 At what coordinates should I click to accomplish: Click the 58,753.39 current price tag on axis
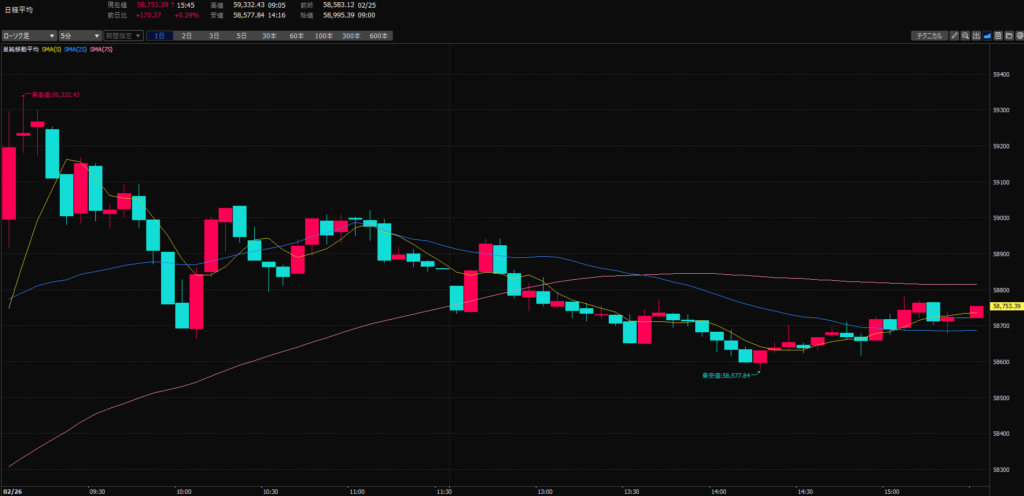click(1004, 306)
